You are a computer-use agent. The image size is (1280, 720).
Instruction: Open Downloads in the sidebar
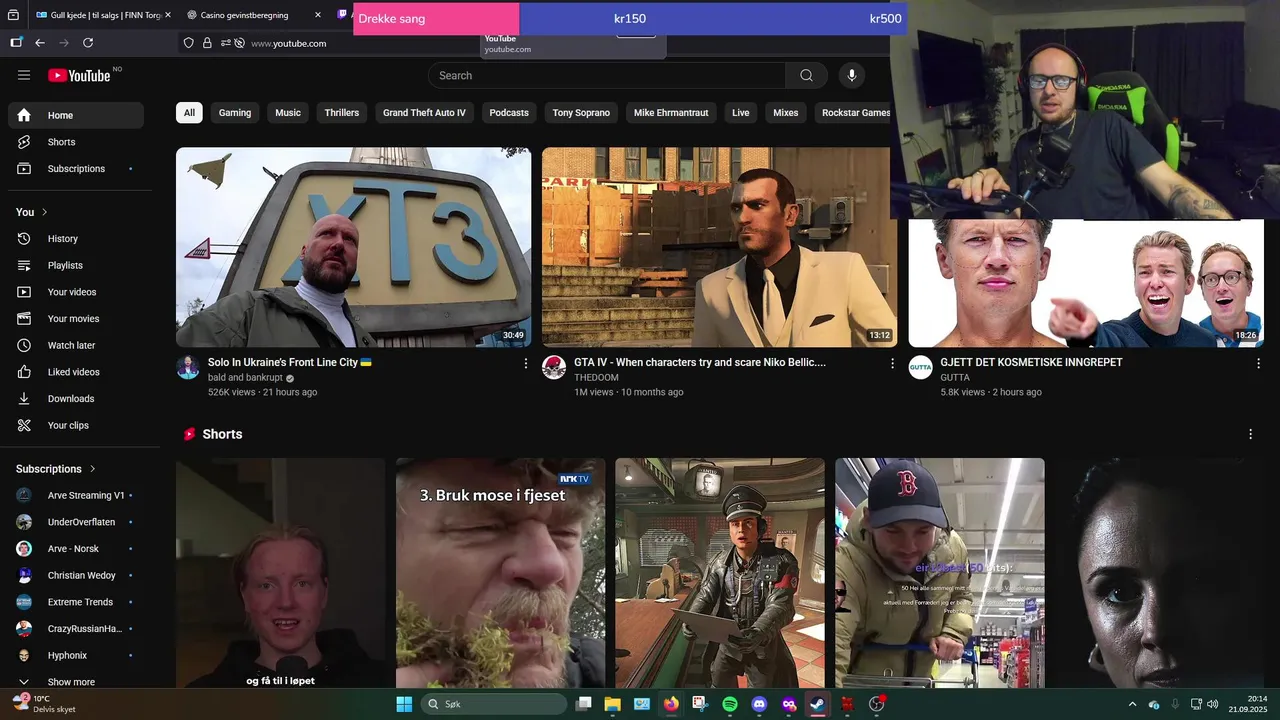[76, 399]
